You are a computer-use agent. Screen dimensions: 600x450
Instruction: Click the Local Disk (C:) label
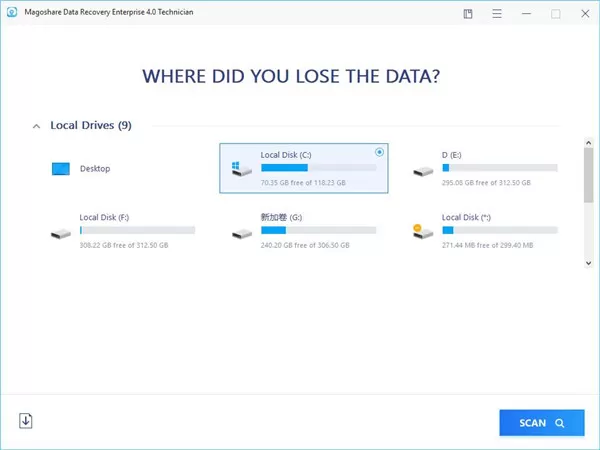pyautogui.click(x=286, y=155)
